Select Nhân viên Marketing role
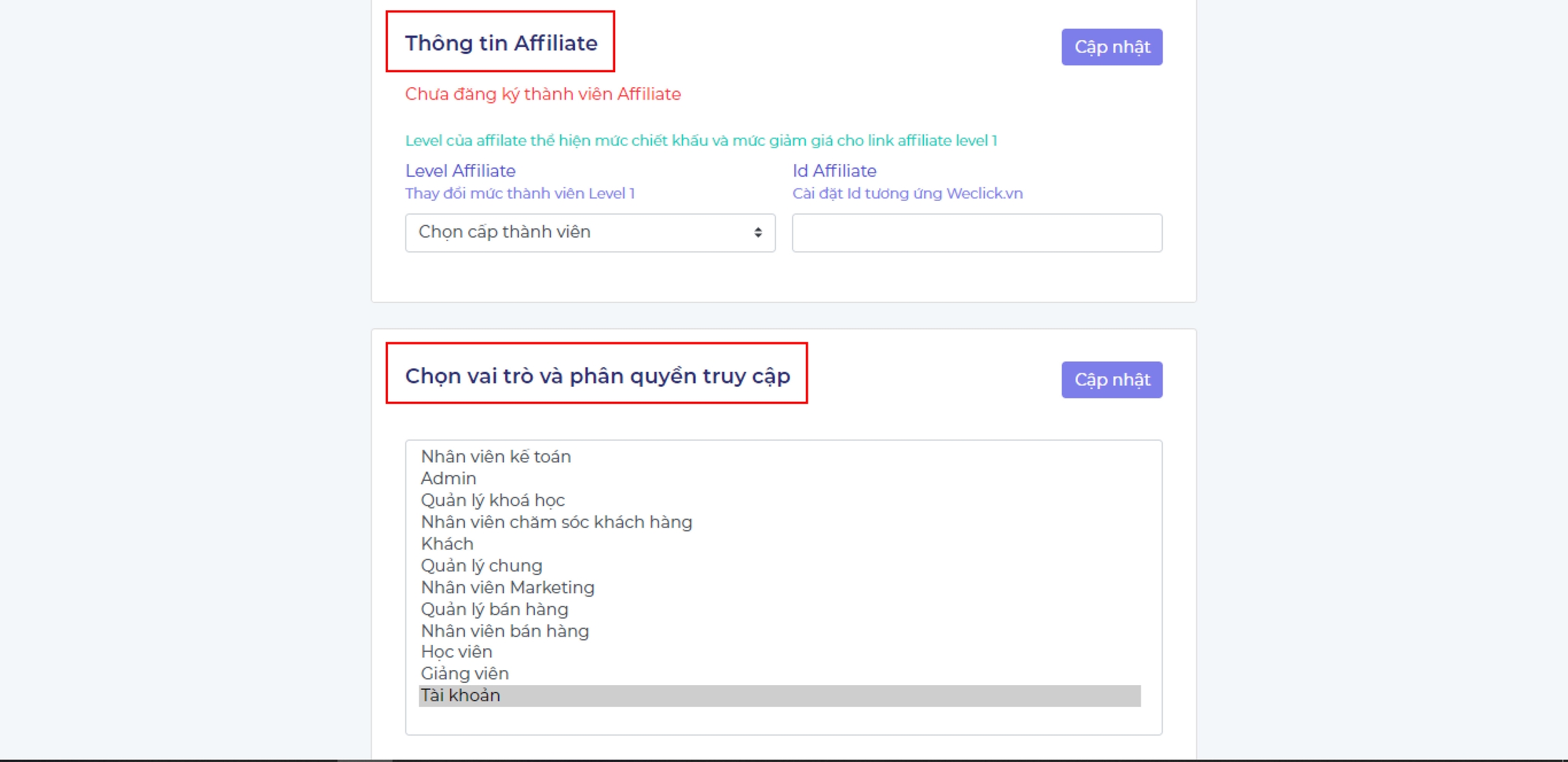This screenshot has width=1568, height=762. [507, 588]
